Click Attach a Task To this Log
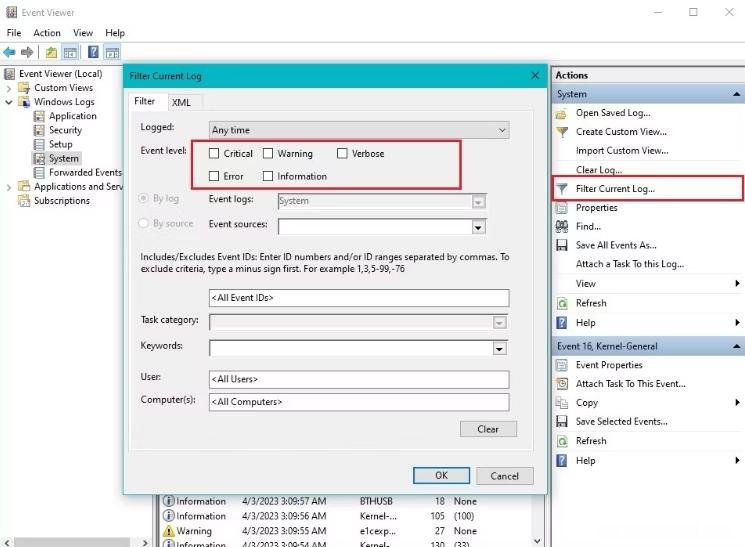 click(x=630, y=264)
